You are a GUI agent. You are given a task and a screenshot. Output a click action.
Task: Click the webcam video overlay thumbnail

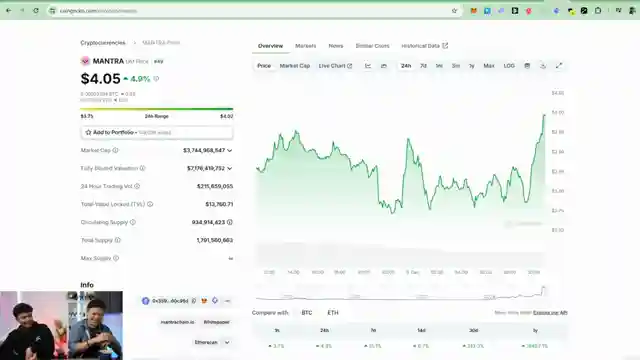point(61,325)
